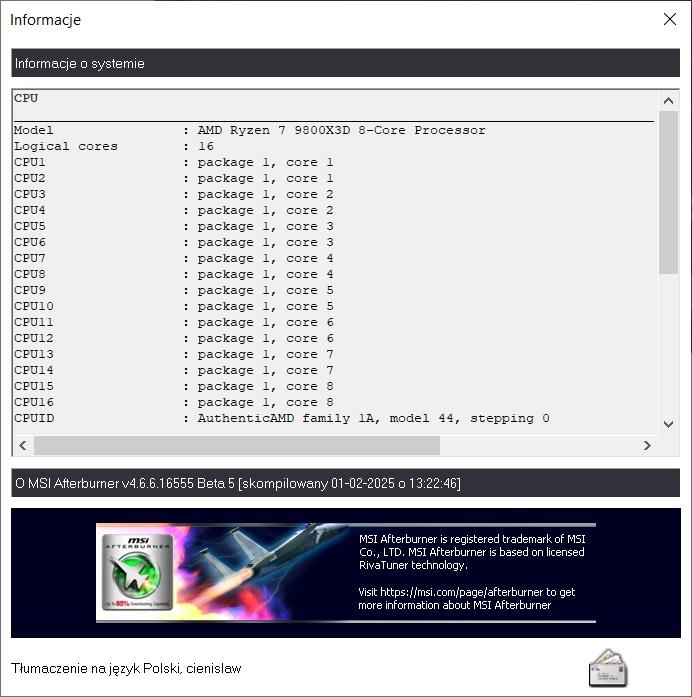The width and height of the screenshot is (692, 697).
Task: Click the horizontal scrollbar thumb
Action: (x=237, y=445)
